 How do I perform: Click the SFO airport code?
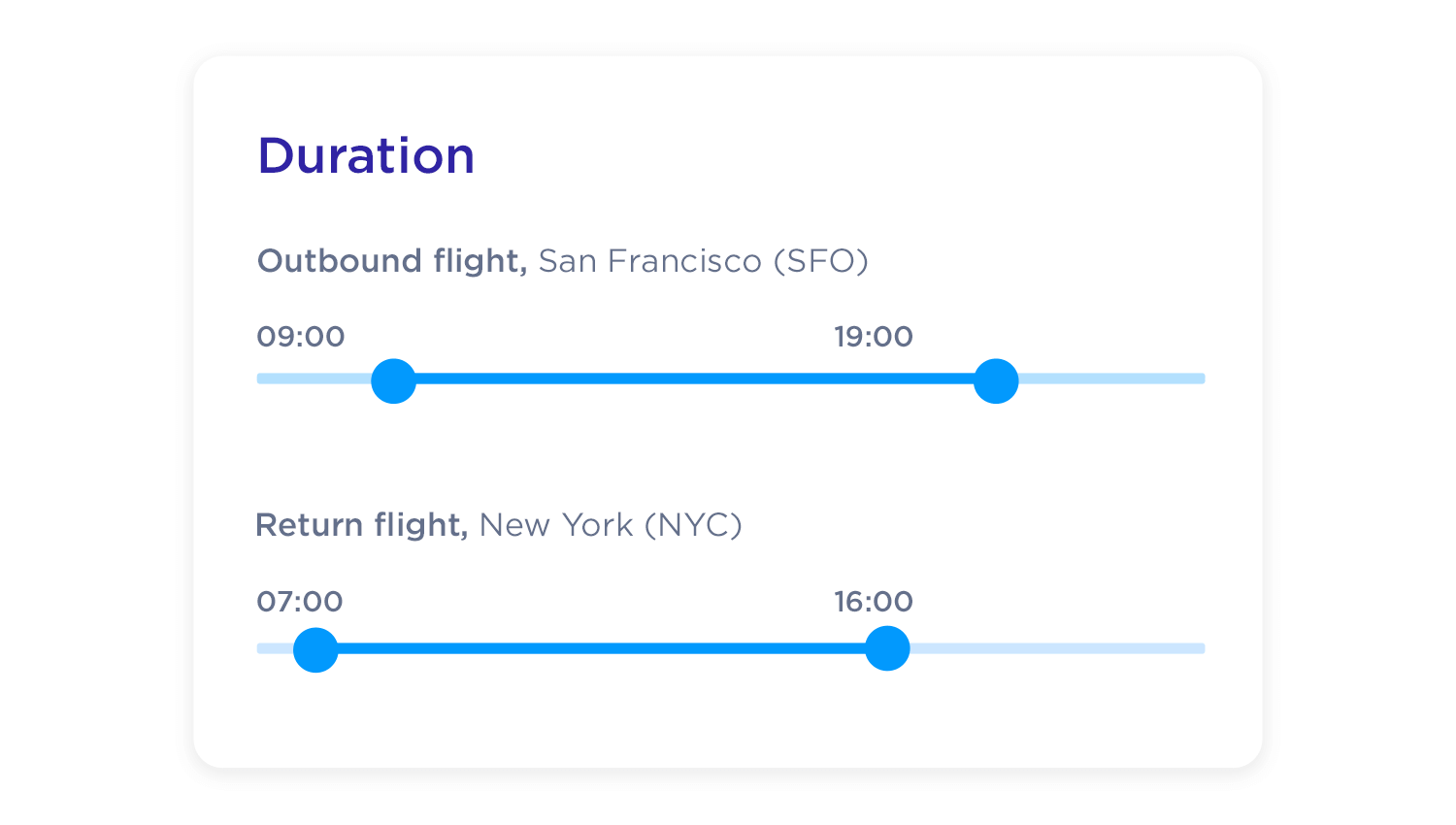[x=820, y=261]
